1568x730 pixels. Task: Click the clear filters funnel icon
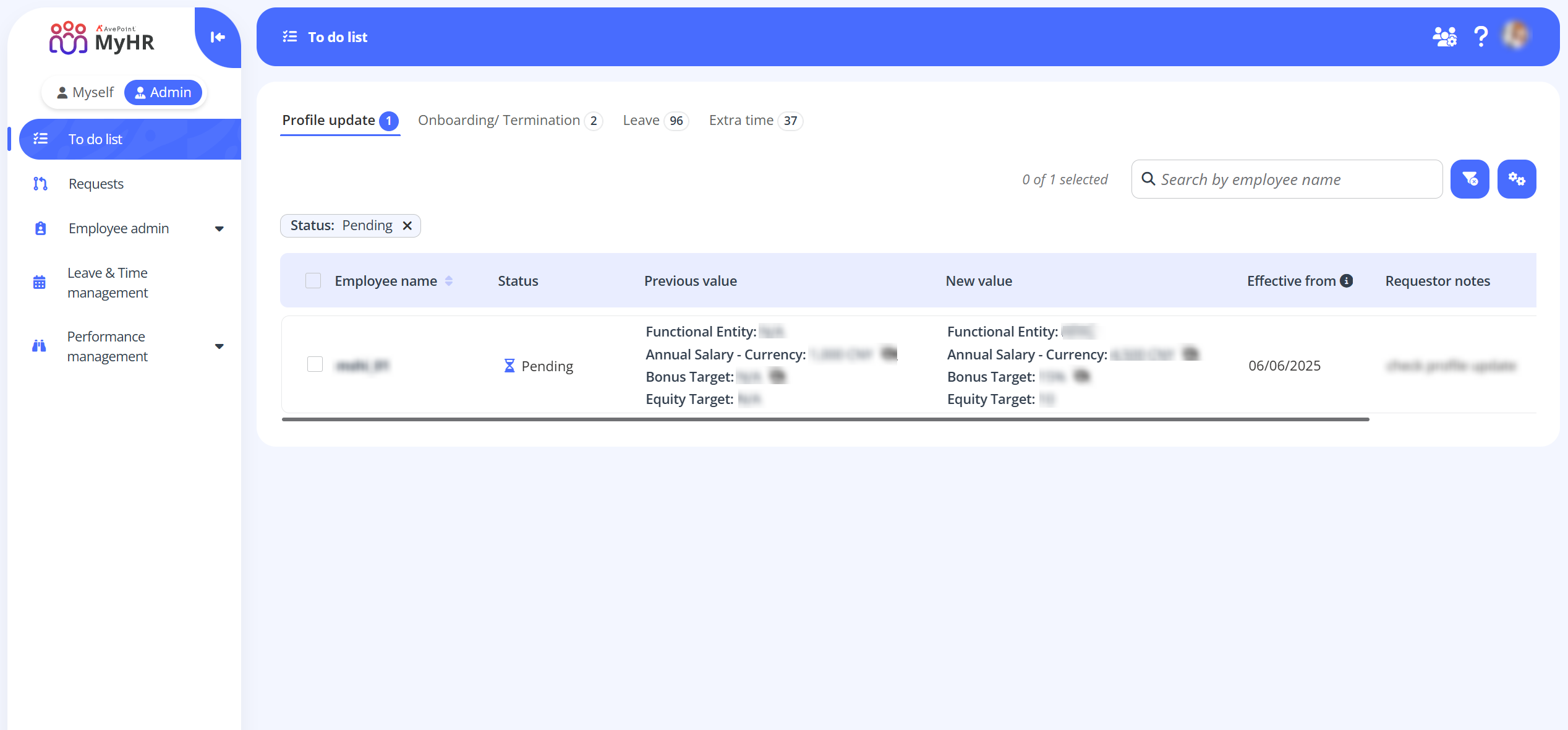1470,179
